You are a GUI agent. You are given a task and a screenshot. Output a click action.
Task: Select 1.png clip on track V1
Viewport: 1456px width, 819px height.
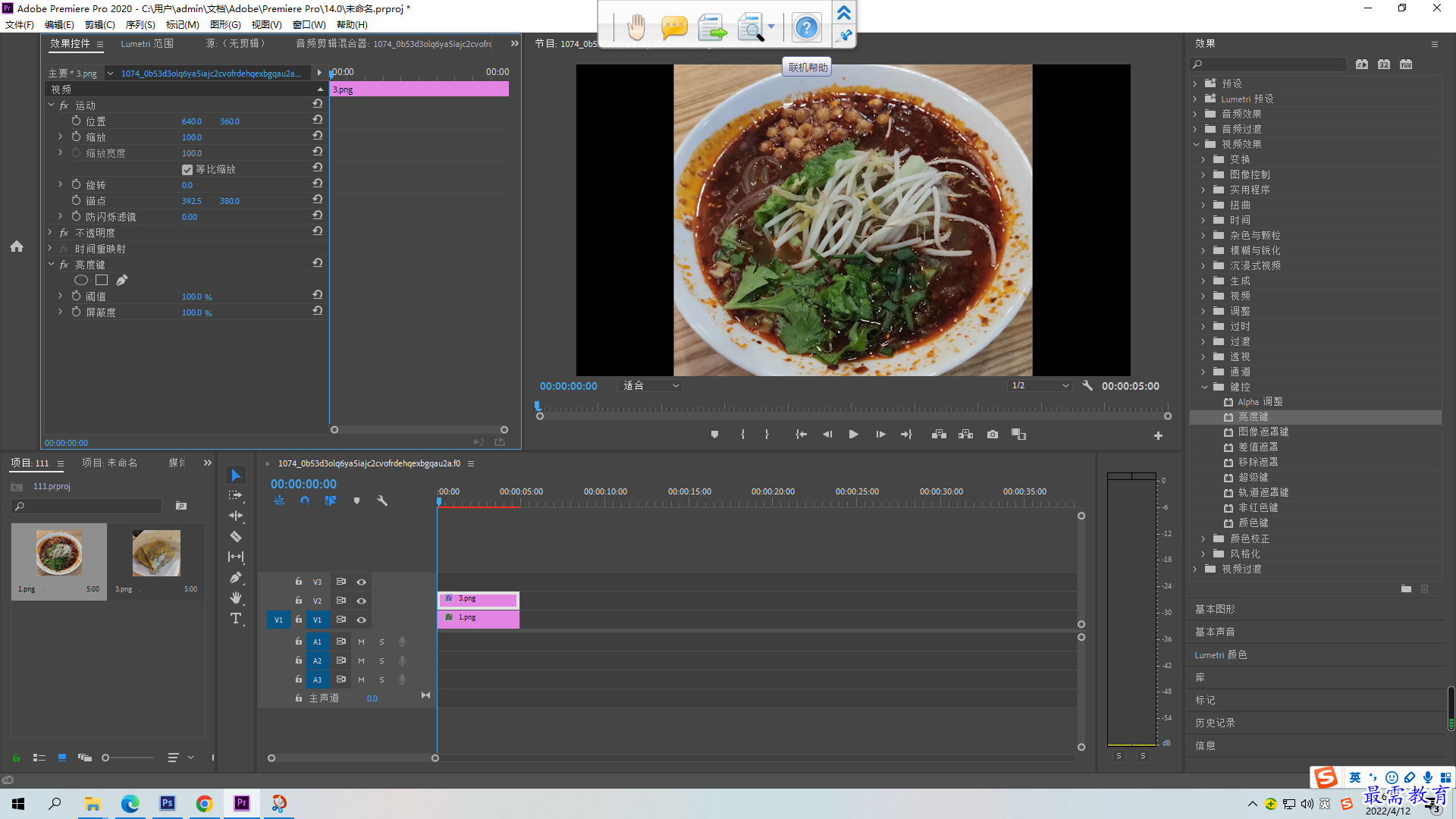coord(479,619)
